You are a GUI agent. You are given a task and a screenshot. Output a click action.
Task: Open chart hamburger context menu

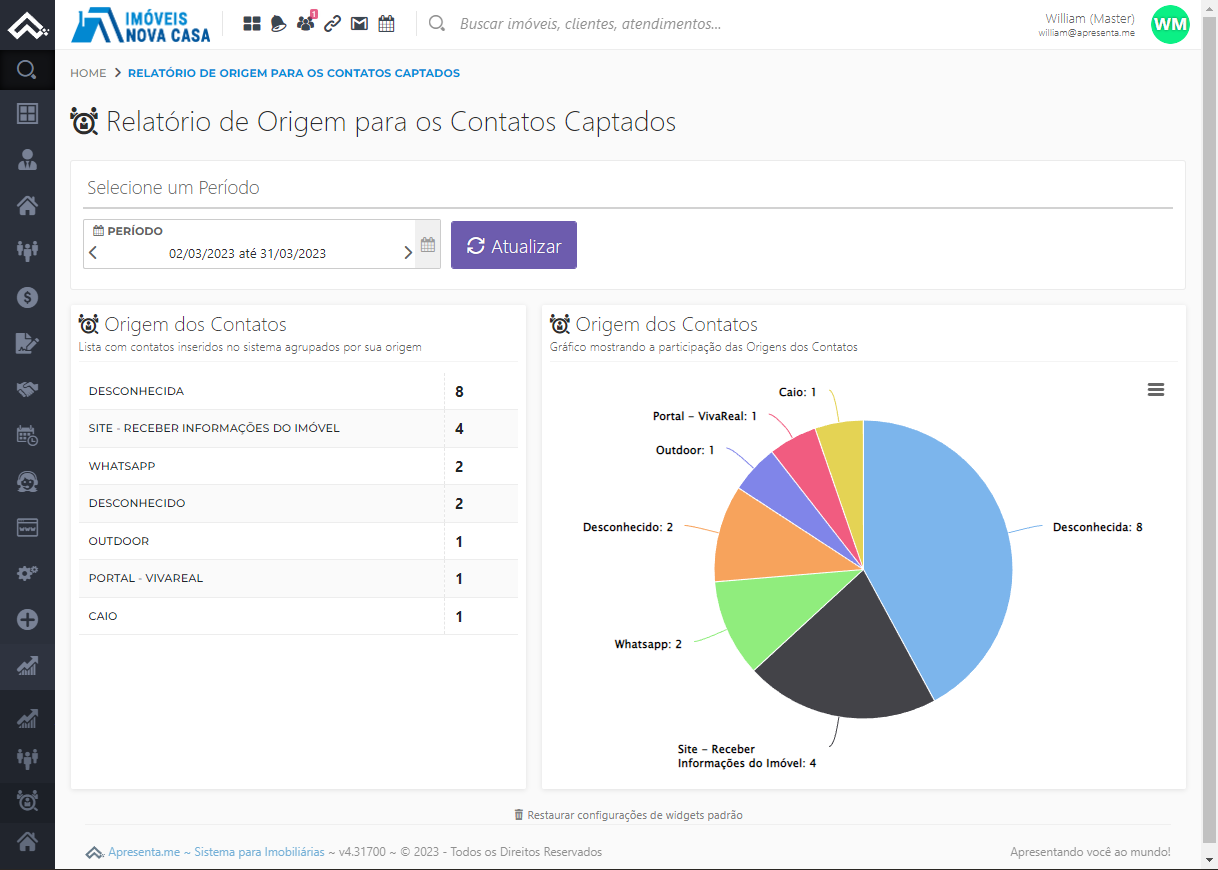coord(1156,390)
